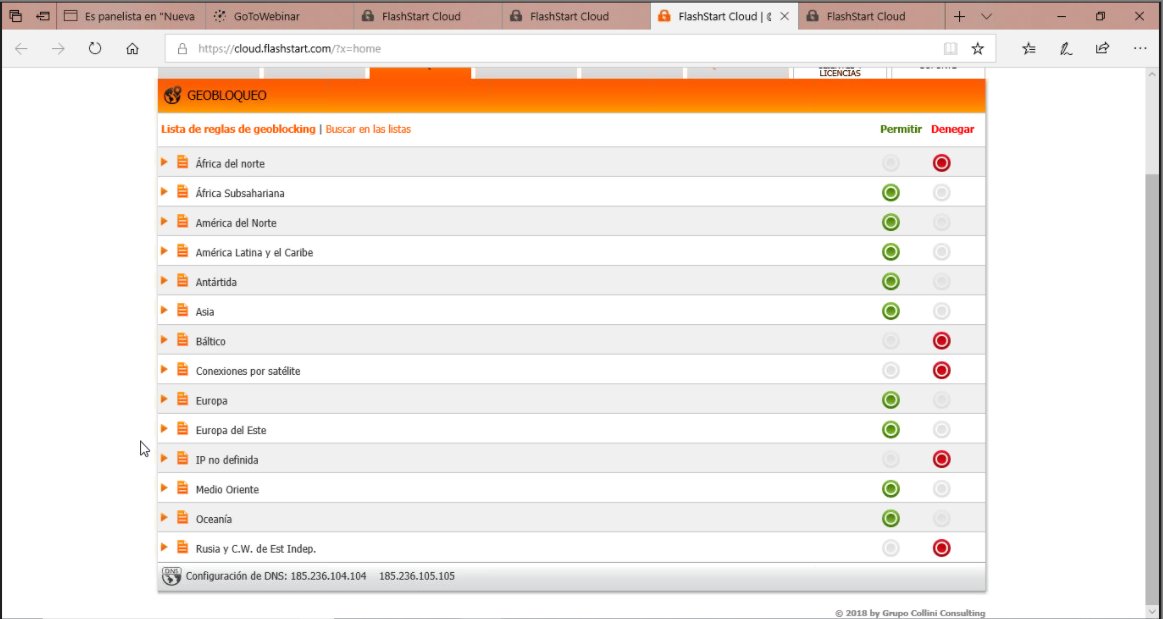This screenshot has height=619, width=1163.
Task: Set Conexiones por satélite to Permitir
Action: pyautogui.click(x=891, y=371)
